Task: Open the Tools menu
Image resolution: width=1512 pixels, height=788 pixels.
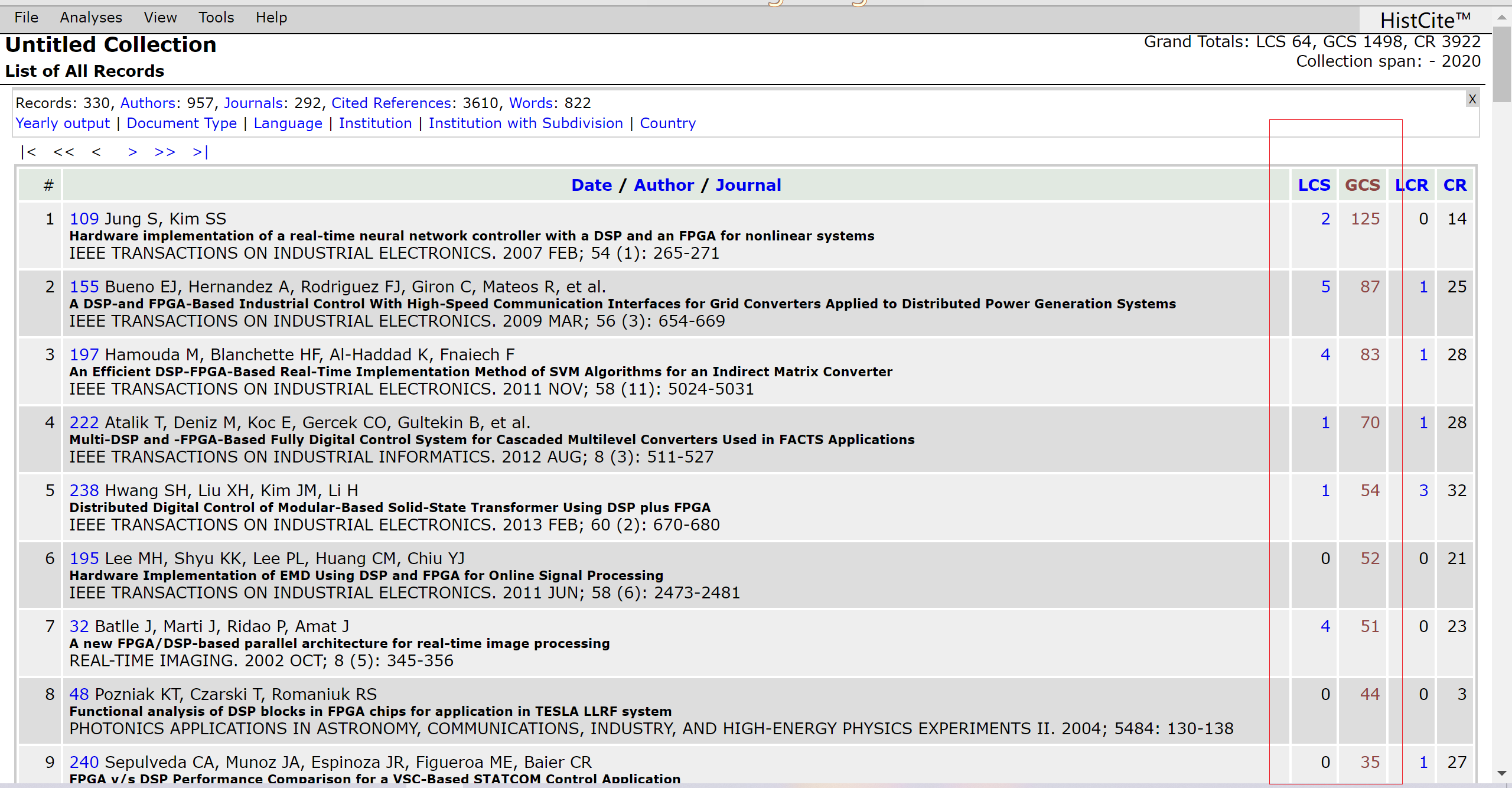Action: pos(216,17)
